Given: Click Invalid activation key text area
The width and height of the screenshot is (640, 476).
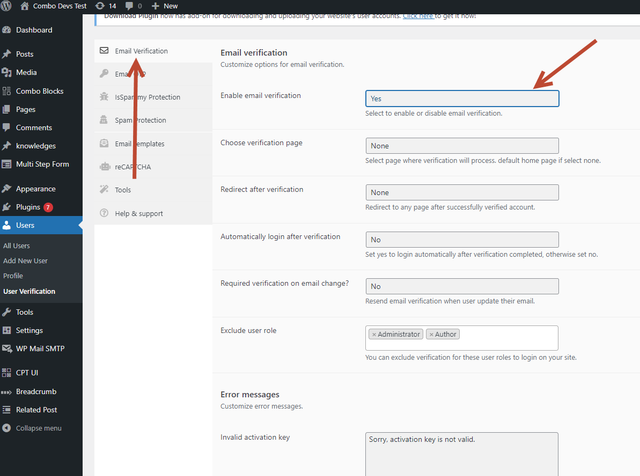Looking at the screenshot, I should pyautogui.click(x=462, y=454).
